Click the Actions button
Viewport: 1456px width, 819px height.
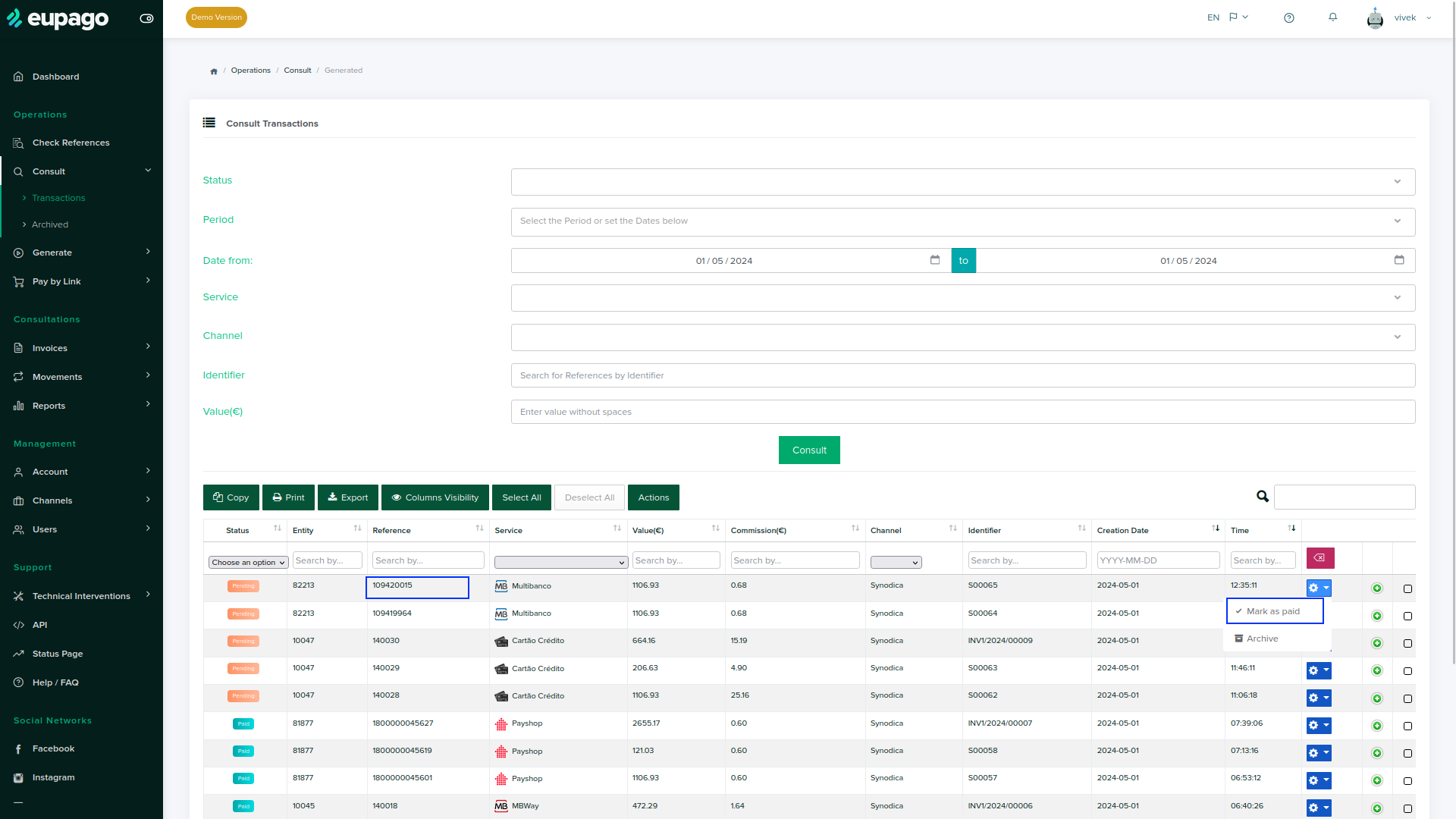pos(654,497)
